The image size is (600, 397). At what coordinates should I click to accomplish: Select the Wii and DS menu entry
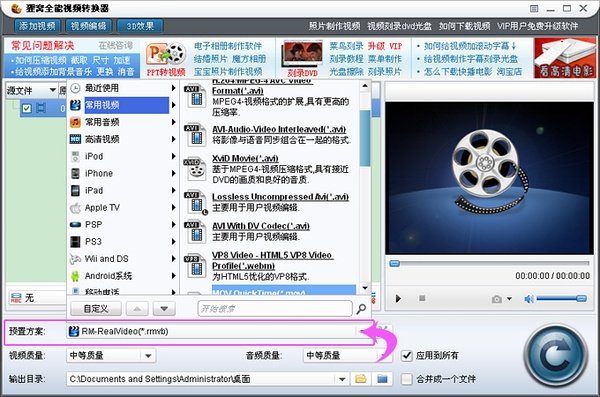click(x=122, y=259)
